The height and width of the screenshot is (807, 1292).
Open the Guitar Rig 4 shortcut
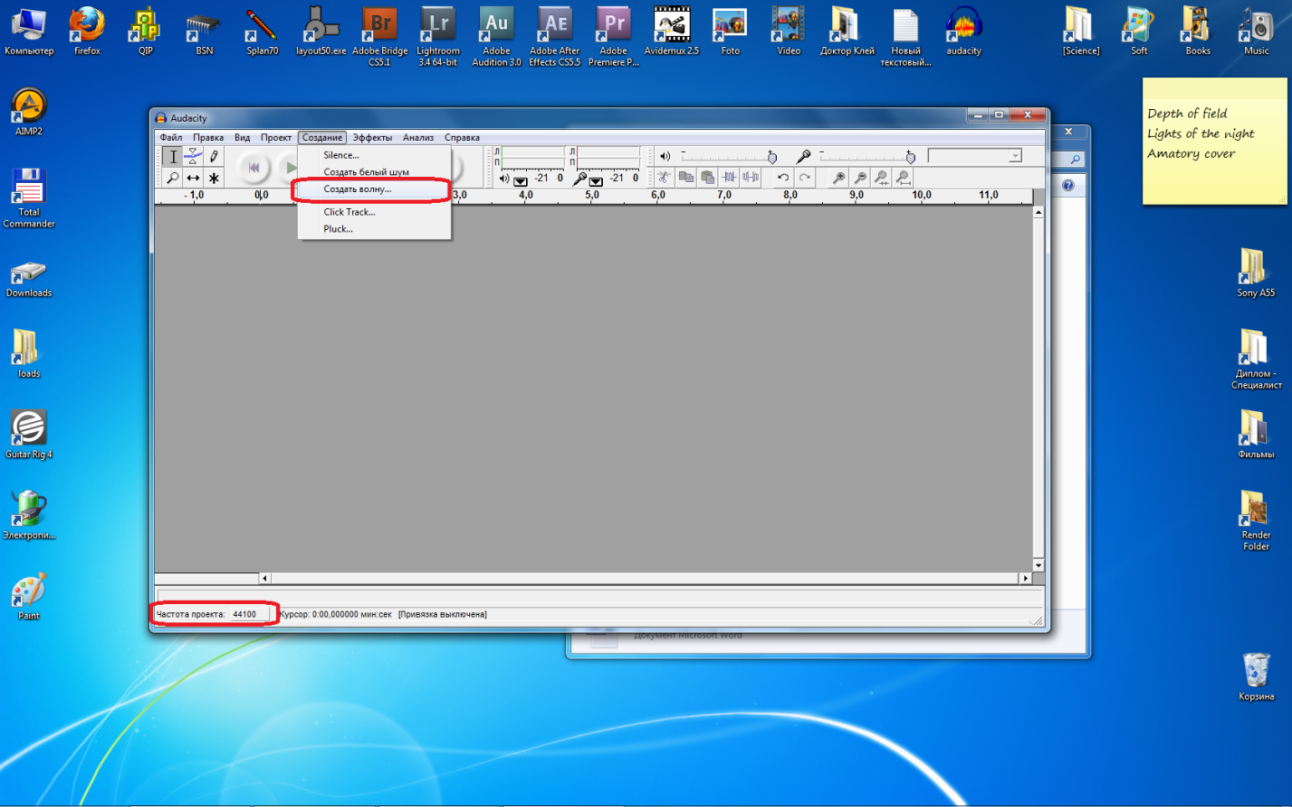[29, 434]
